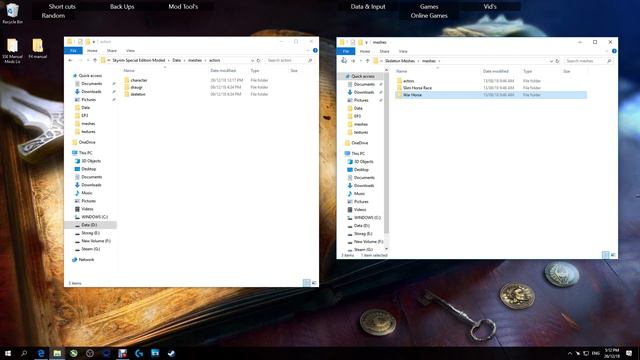The width and height of the screenshot is (640, 360).
Task: Click the Help icon in the meshes window
Action: 614,51
